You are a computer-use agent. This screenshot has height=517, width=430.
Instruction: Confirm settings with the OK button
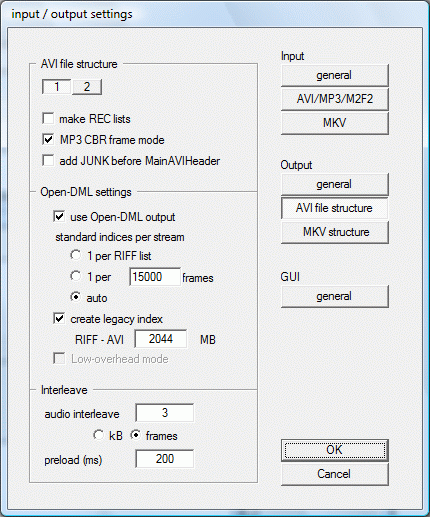tap(335, 450)
